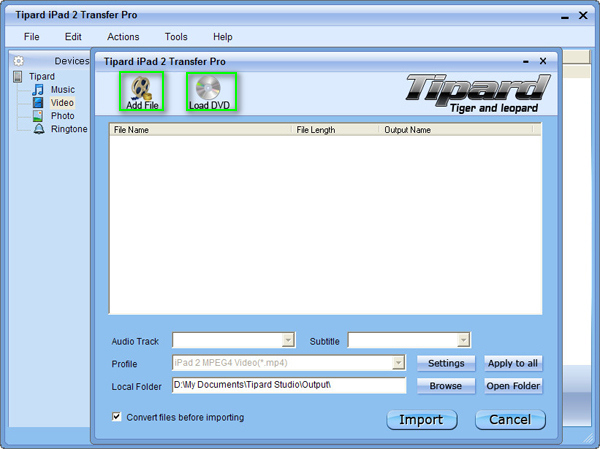The width and height of the screenshot is (600, 449).
Task: Click the Load DVD disc icon
Action: coord(208,88)
